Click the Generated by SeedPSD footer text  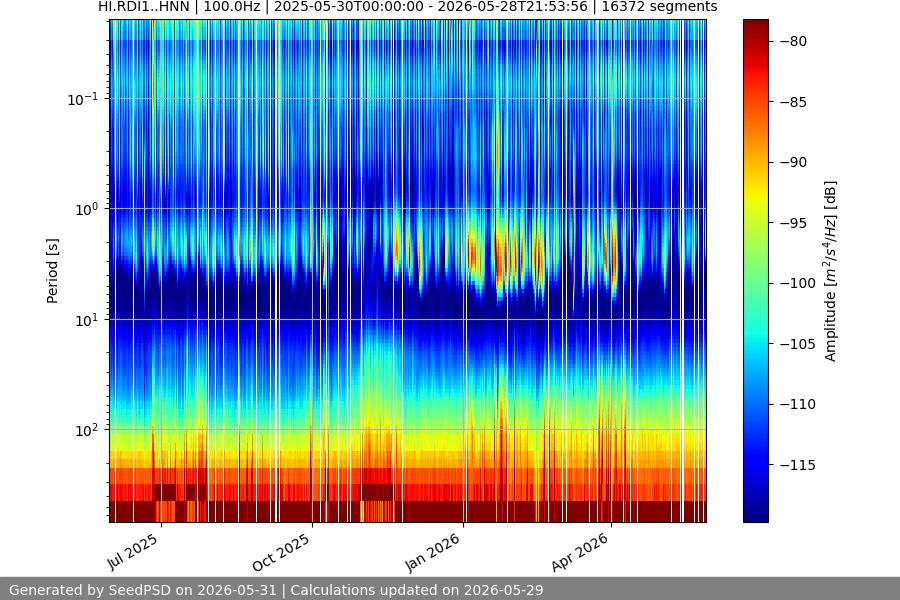point(276,590)
